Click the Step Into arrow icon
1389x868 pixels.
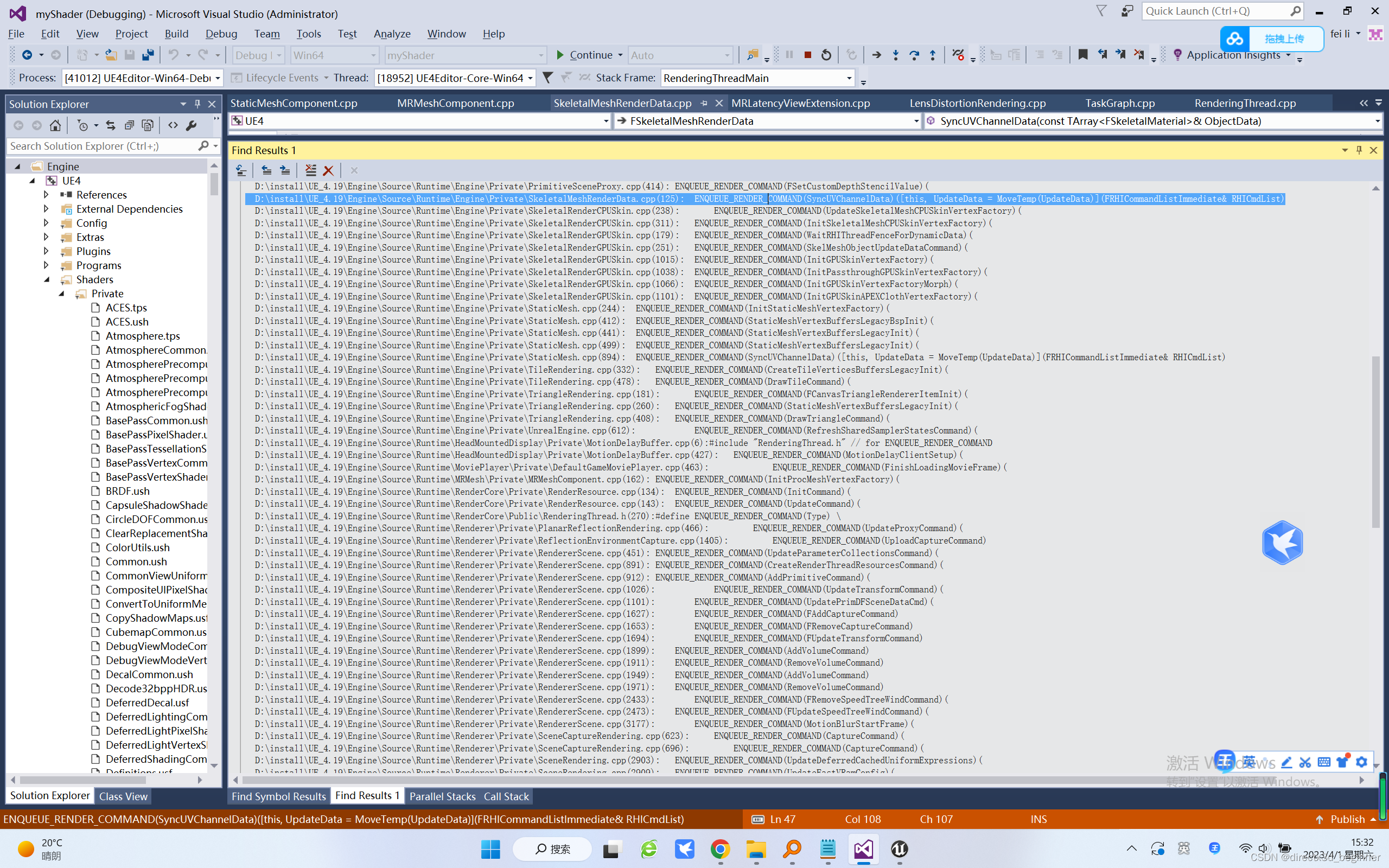pyautogui.click(x=895, y=55)
